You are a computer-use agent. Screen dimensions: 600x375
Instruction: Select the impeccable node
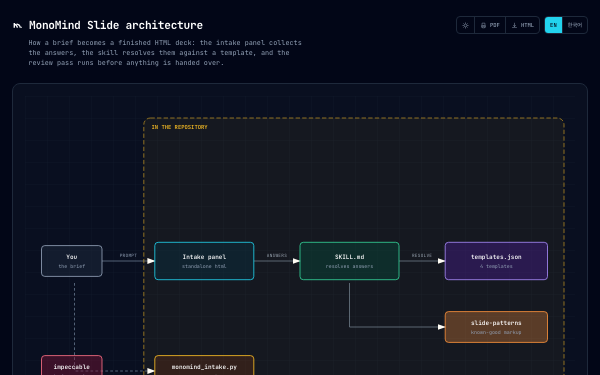point(72,366)
